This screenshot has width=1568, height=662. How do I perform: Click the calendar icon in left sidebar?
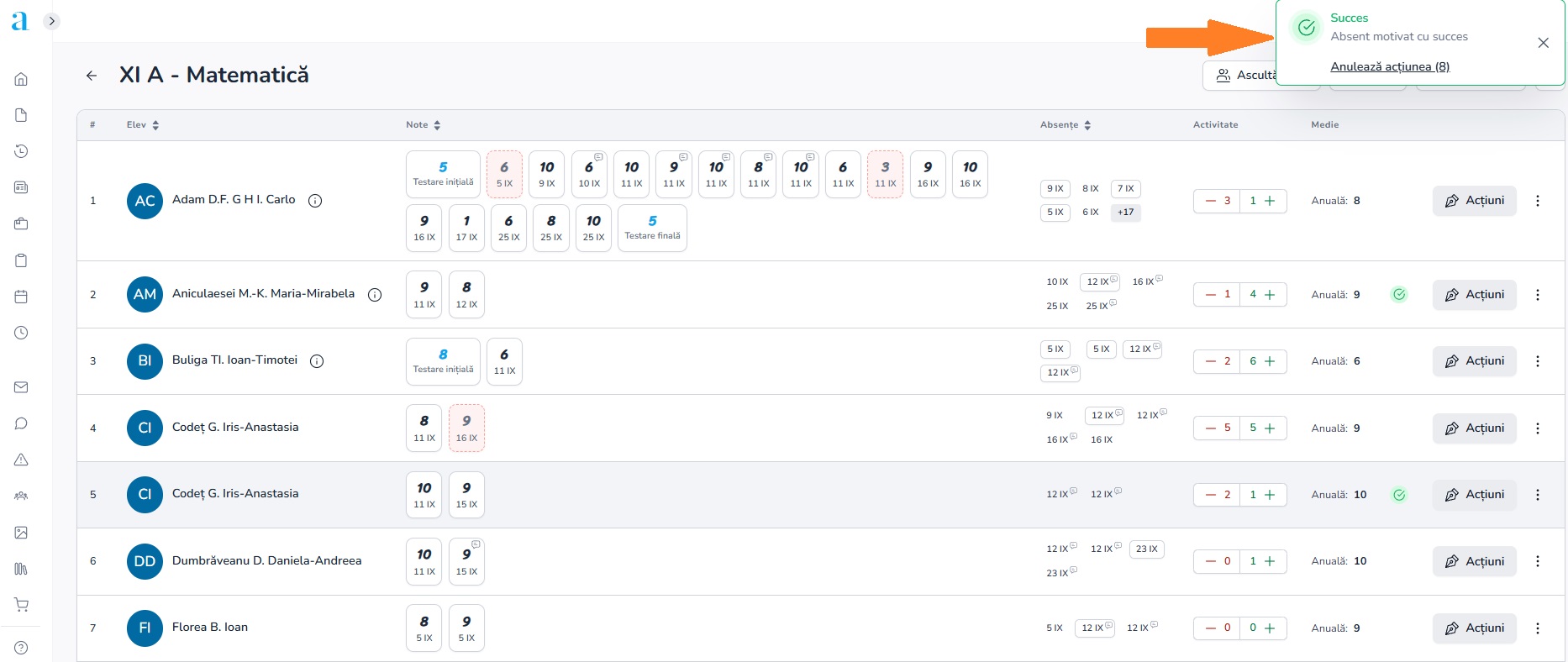click(x=21, y=297)
